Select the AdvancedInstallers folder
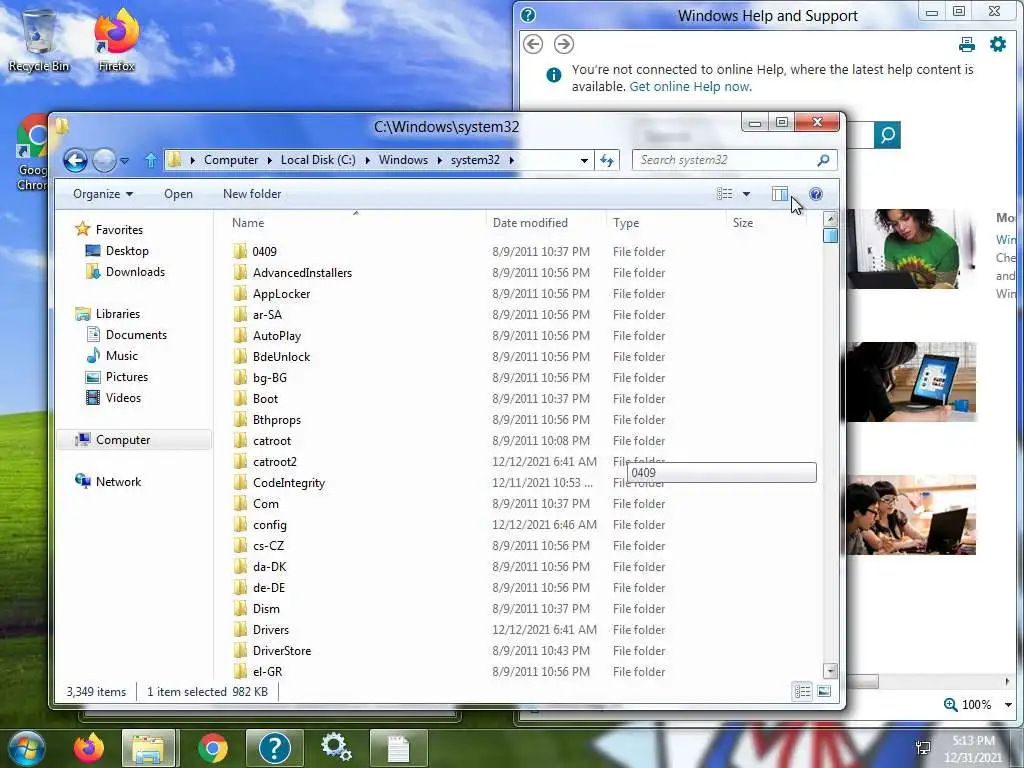Viewport: 1024px width, 768px height. 302,273
